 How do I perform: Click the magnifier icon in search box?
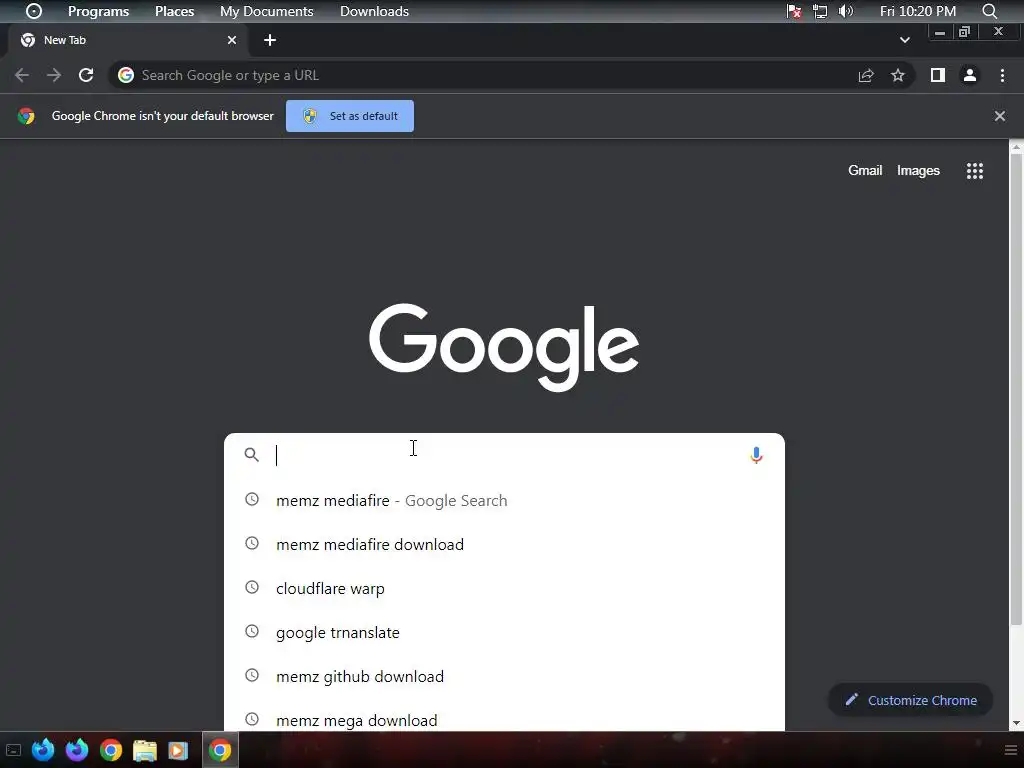tap(251, 455)
